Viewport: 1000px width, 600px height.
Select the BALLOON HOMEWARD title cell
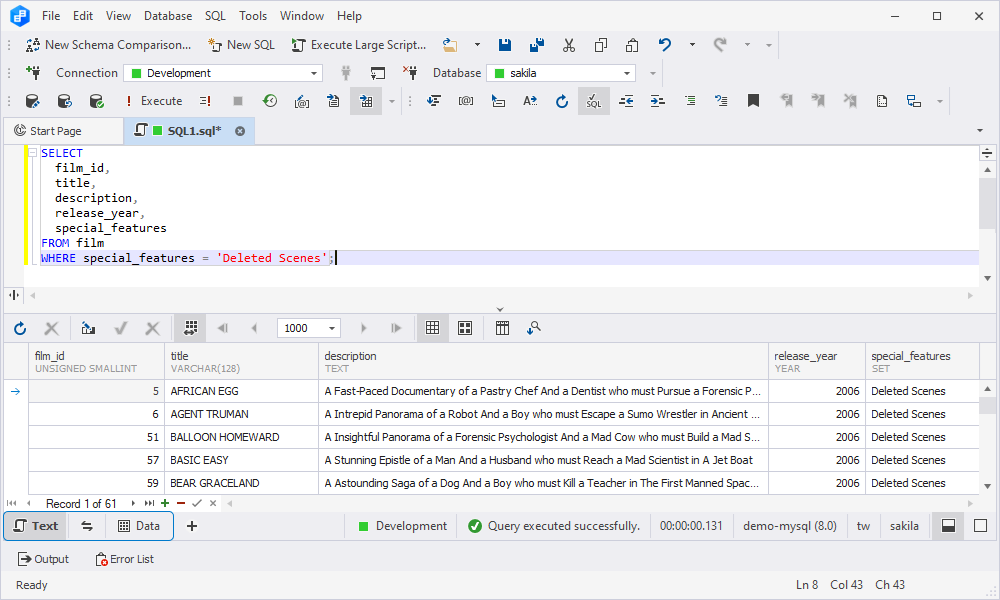(x=242, y=437)
